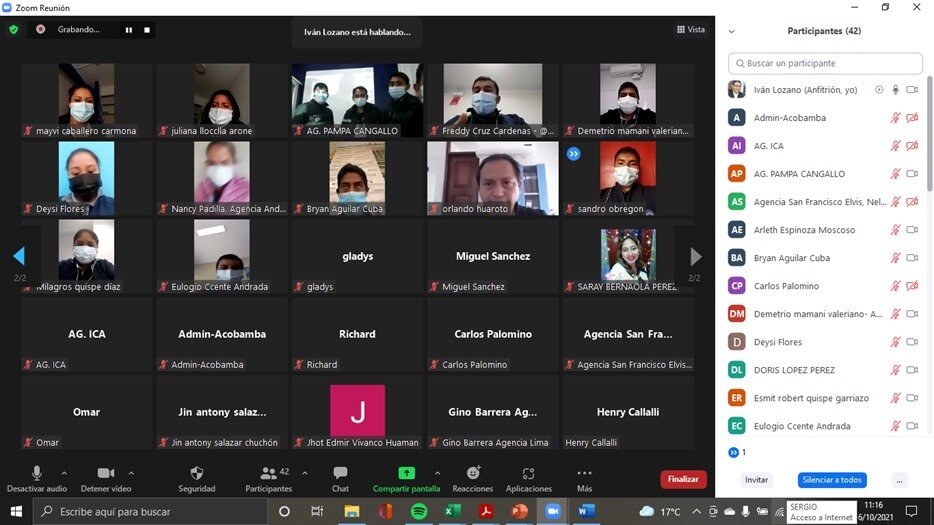Expand audio options arrow beside microphone
The image size is (934, 525).
(64, 473)
